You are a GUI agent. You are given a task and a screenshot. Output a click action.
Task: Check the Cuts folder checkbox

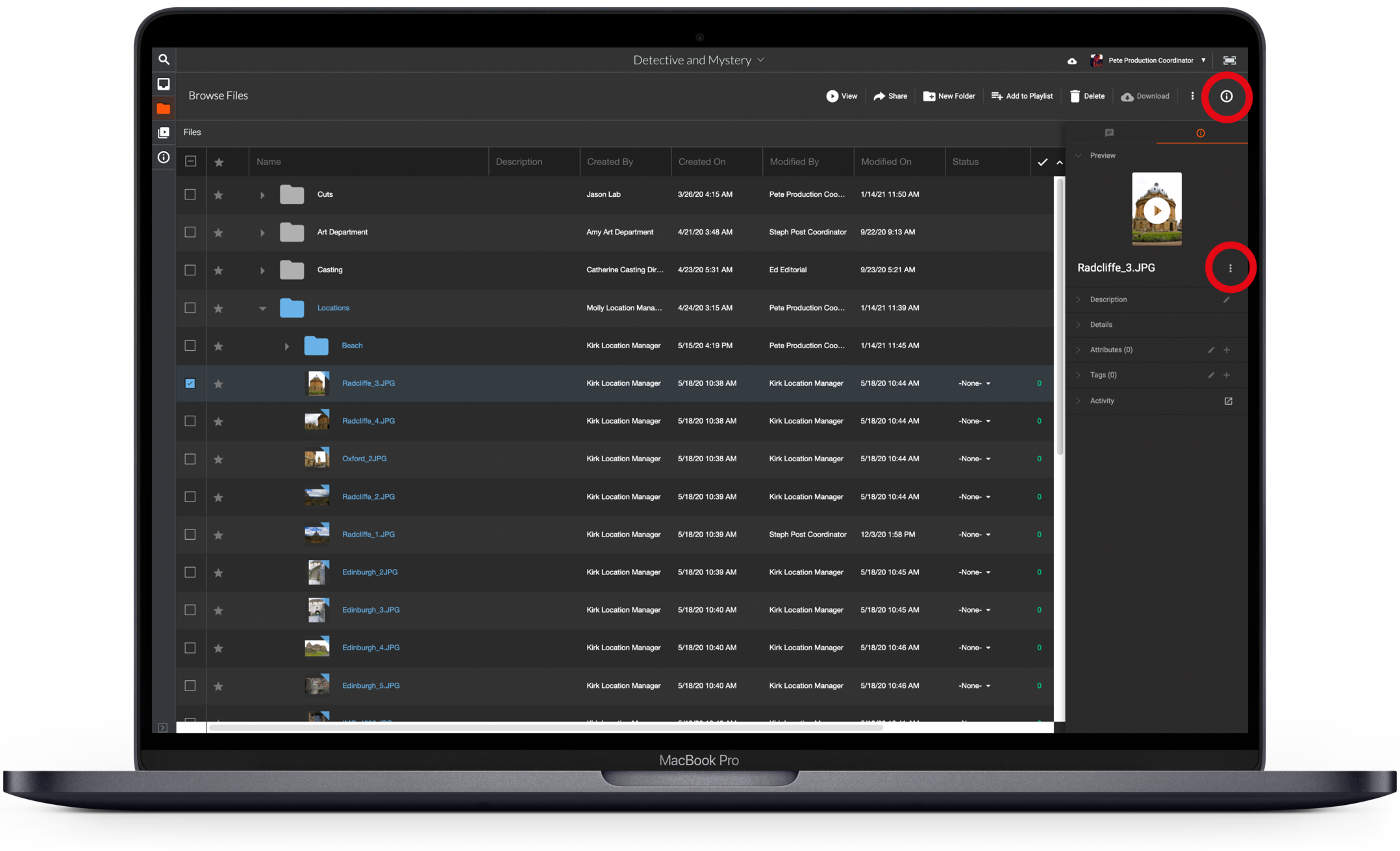pos(190,194)
